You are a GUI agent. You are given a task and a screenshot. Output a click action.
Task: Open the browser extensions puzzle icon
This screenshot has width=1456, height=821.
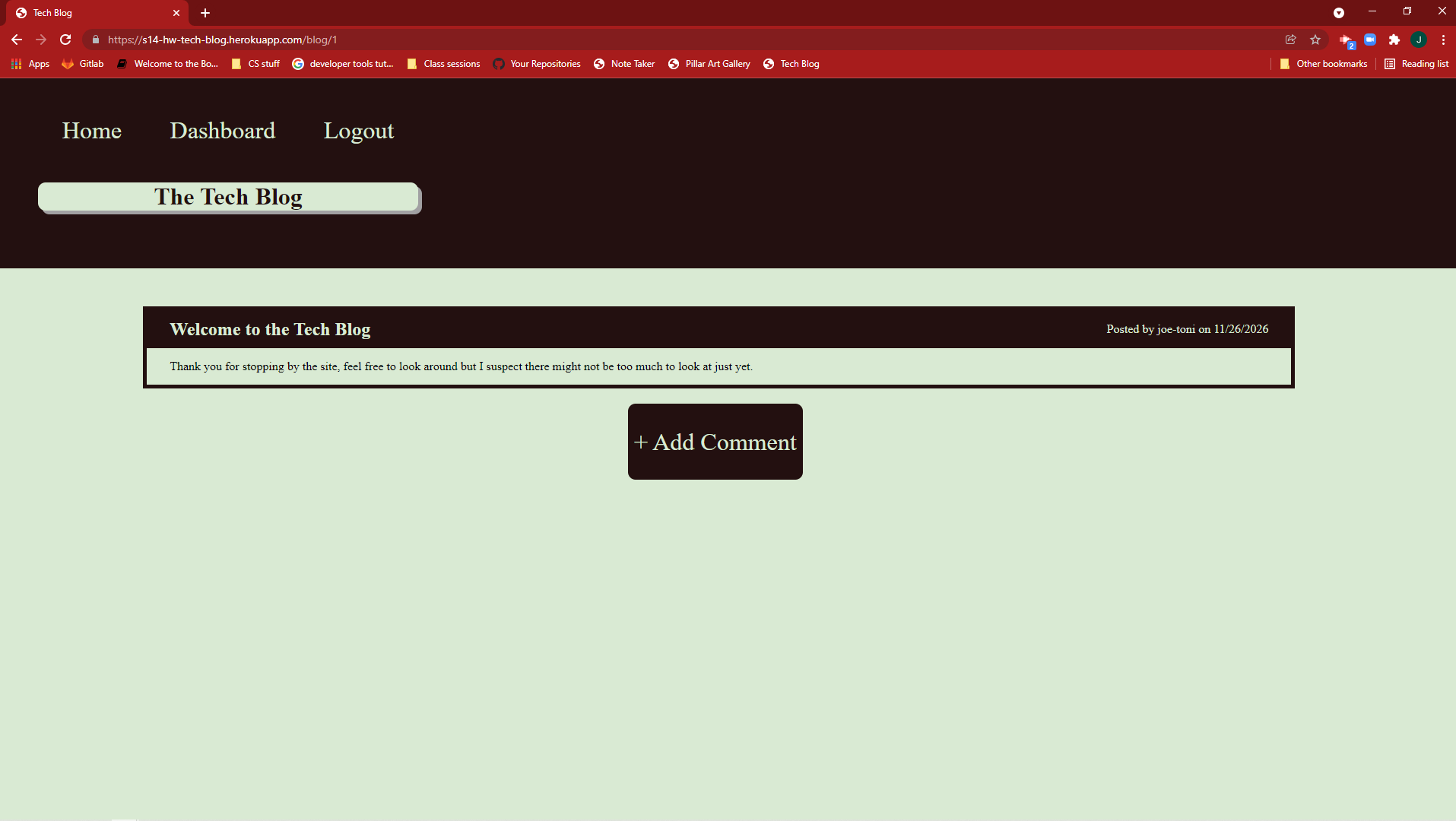(x=1395, y=40)
